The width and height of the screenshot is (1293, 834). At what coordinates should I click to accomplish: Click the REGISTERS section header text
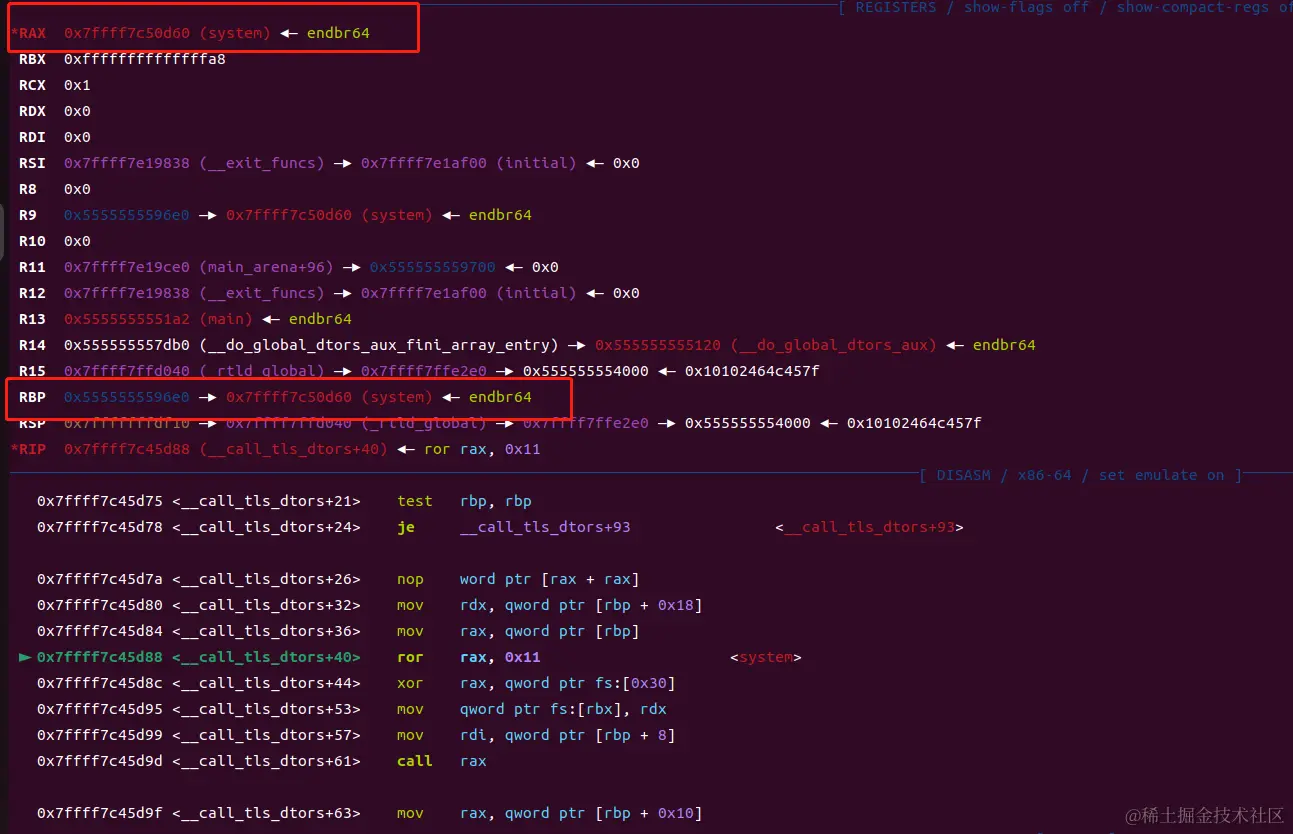tap(896, 7)
